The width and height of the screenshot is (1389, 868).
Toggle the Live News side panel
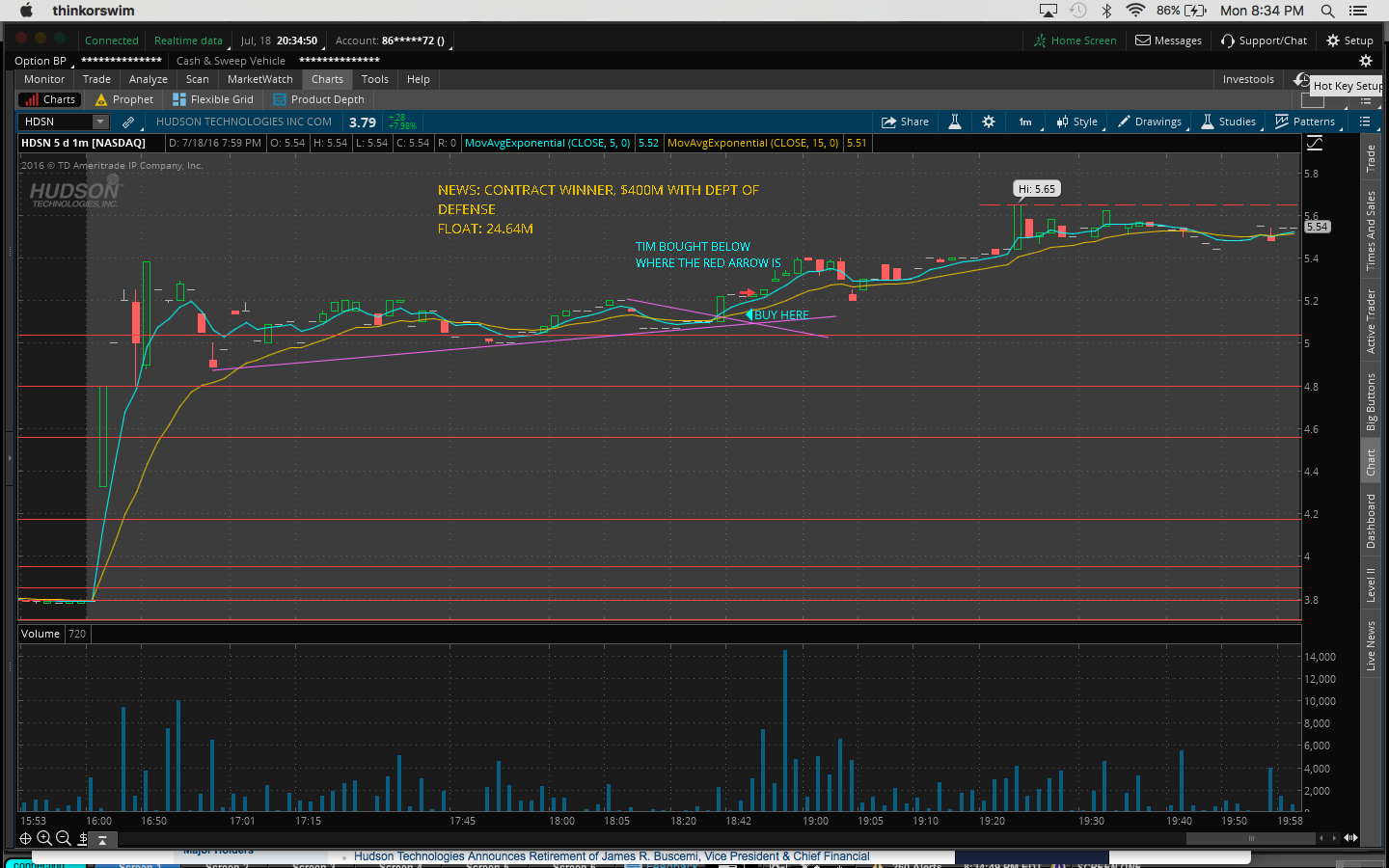coord(1371,646)
